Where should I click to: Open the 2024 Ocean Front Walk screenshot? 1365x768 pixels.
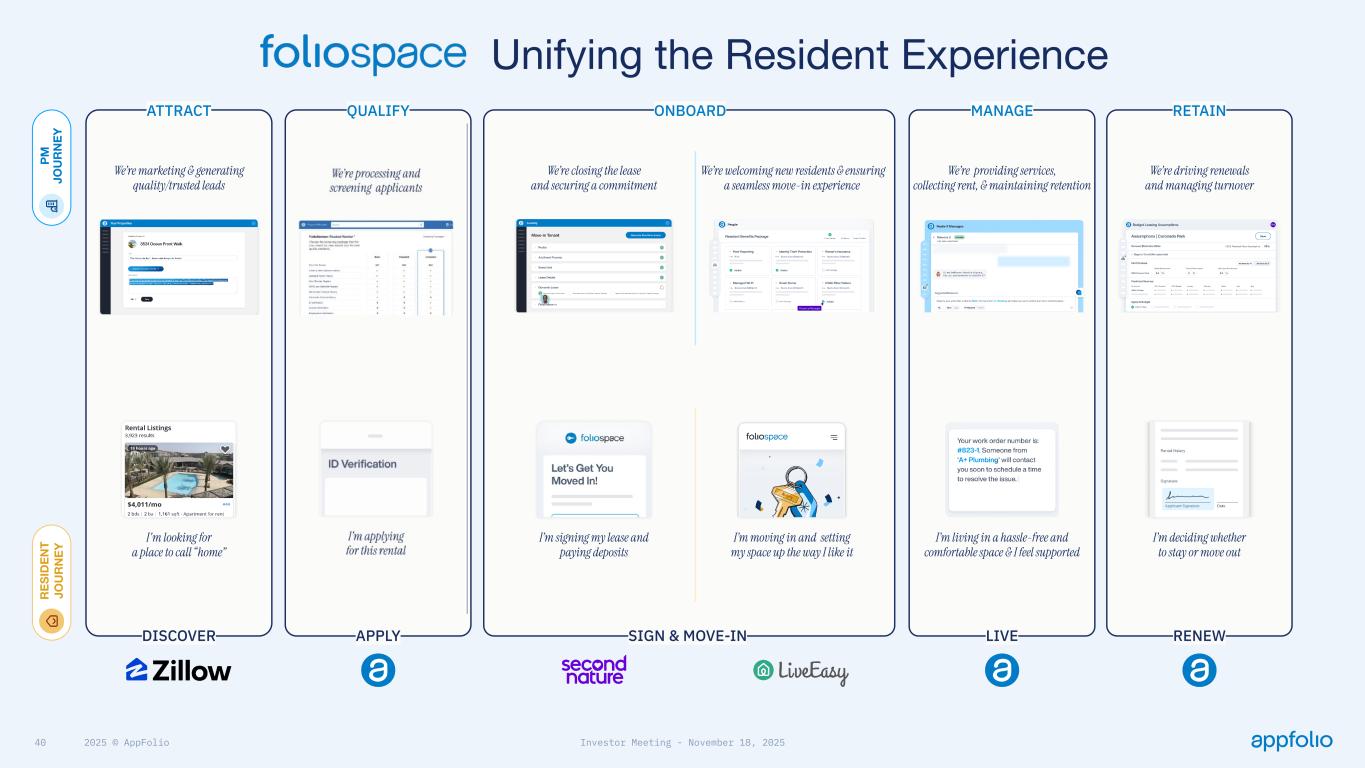179,267
